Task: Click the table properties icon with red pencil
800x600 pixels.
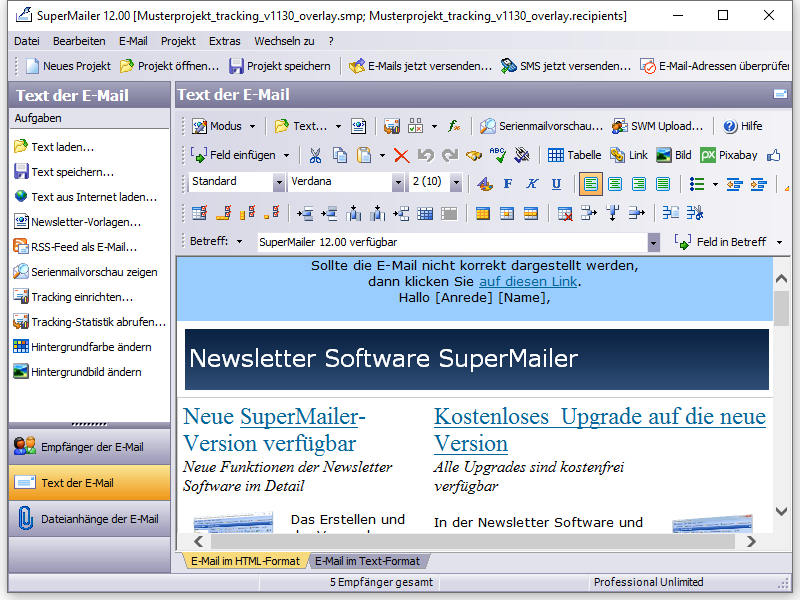Action: pos(199,213)
